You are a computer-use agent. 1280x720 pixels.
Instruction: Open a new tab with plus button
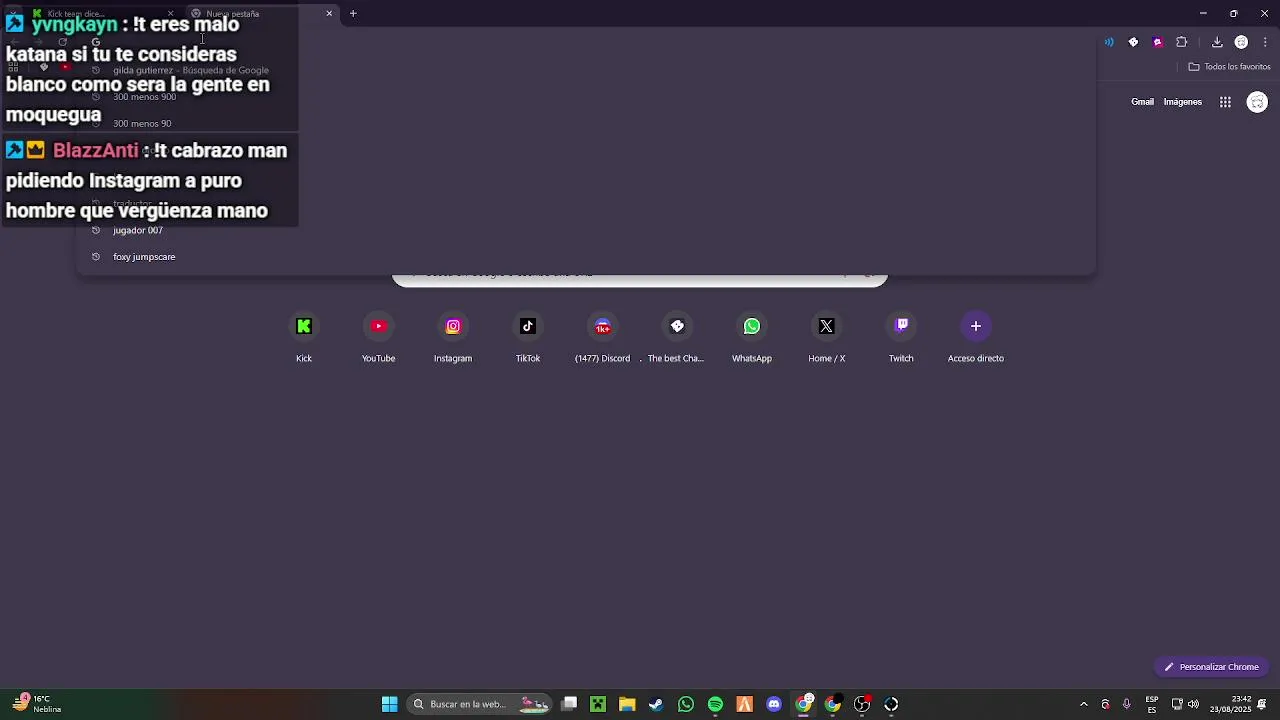point(353,14)
